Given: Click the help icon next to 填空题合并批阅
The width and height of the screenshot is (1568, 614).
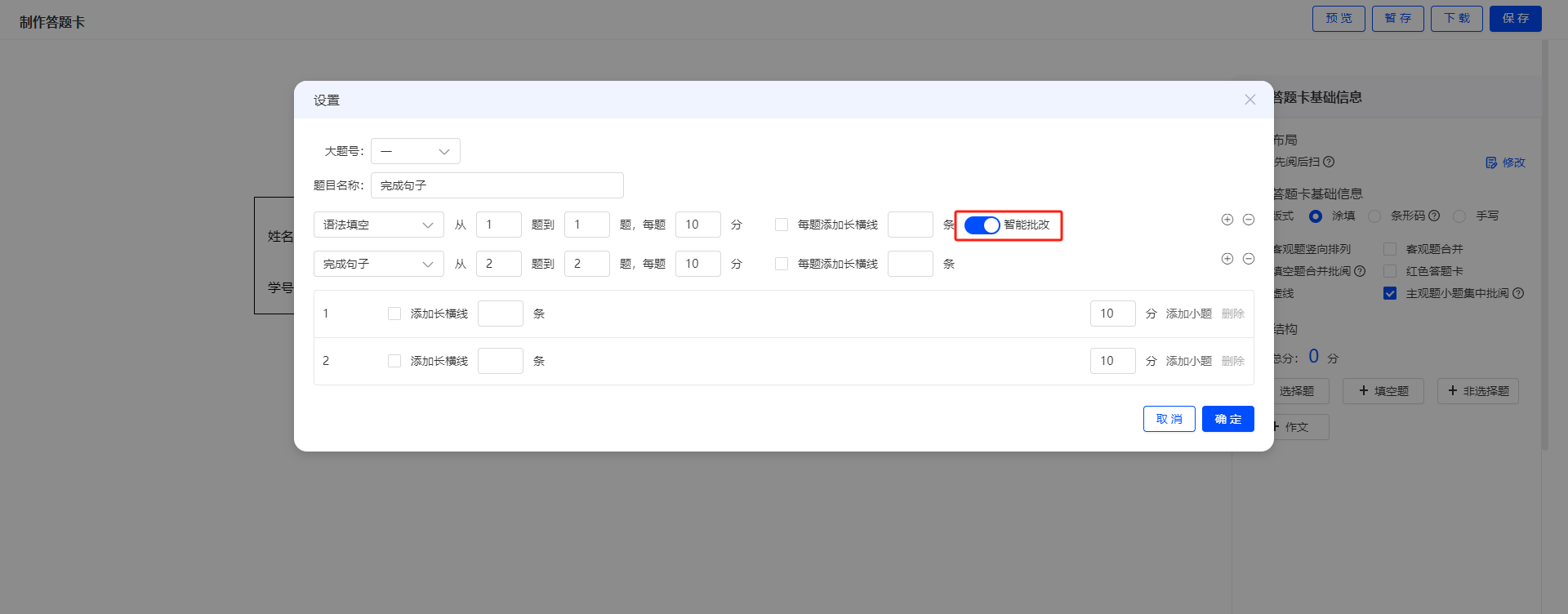Looking at the screenshot, I should tap(1360, 271).
